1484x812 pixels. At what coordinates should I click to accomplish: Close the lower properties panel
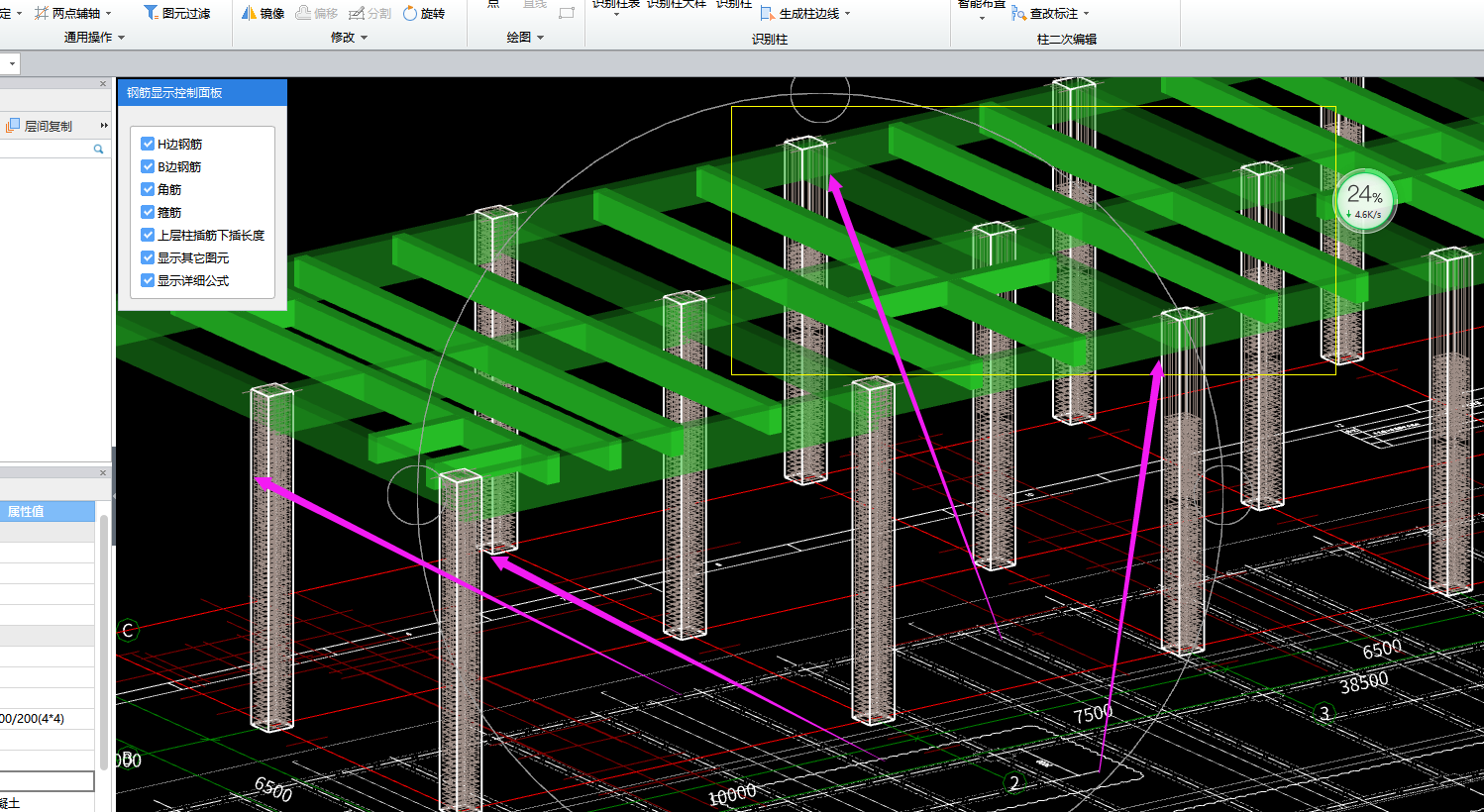coord(103,473)
